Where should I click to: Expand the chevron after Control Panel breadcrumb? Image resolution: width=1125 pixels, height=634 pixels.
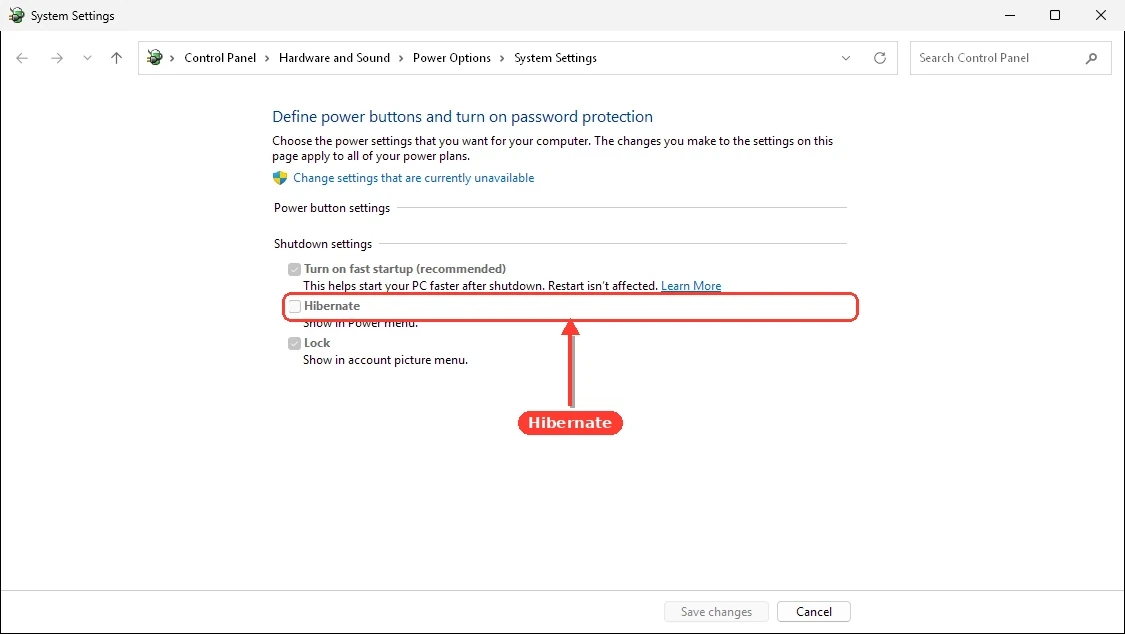coord(268,58)
